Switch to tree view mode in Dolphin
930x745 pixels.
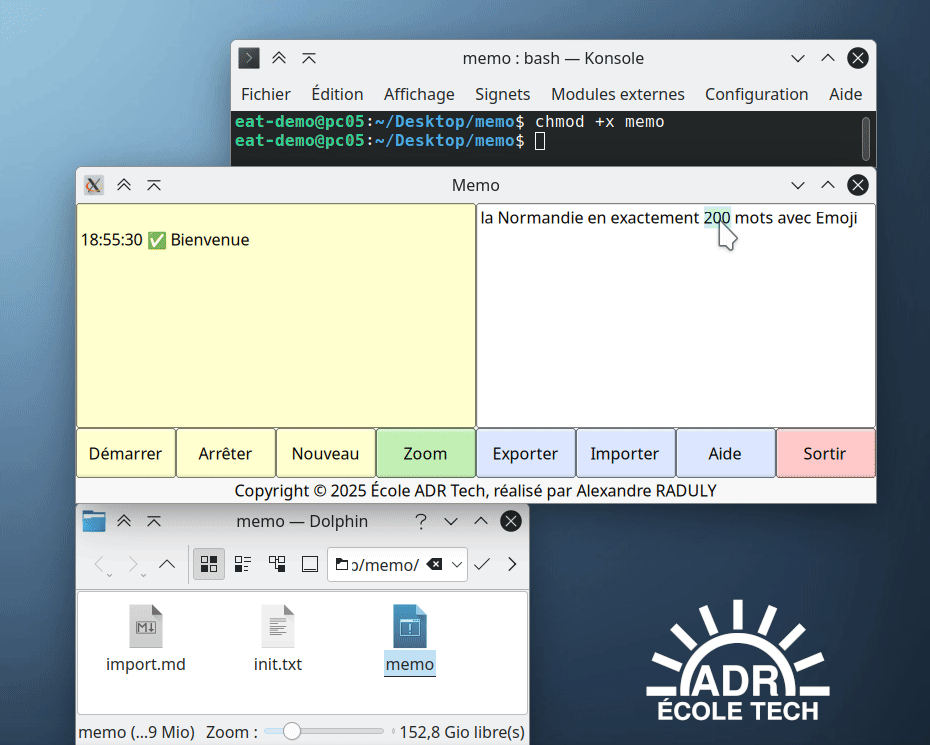pyautogui.click(x=276, y=564)
